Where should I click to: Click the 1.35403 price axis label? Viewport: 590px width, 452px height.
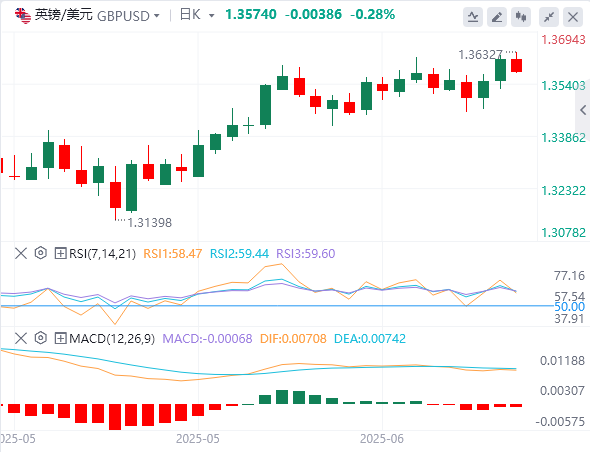click(563, 86)
